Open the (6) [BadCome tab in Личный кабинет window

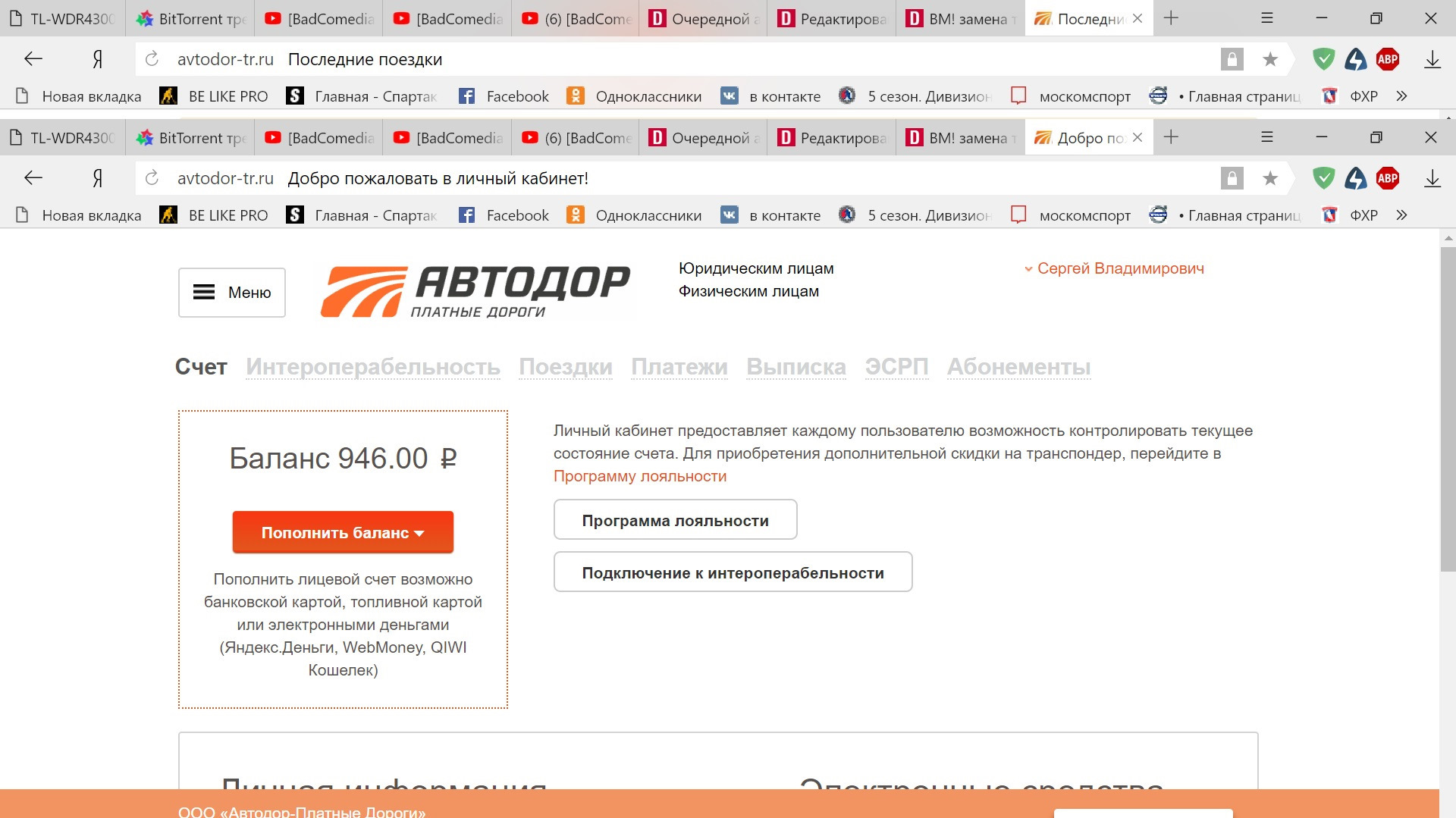(575, 138)
